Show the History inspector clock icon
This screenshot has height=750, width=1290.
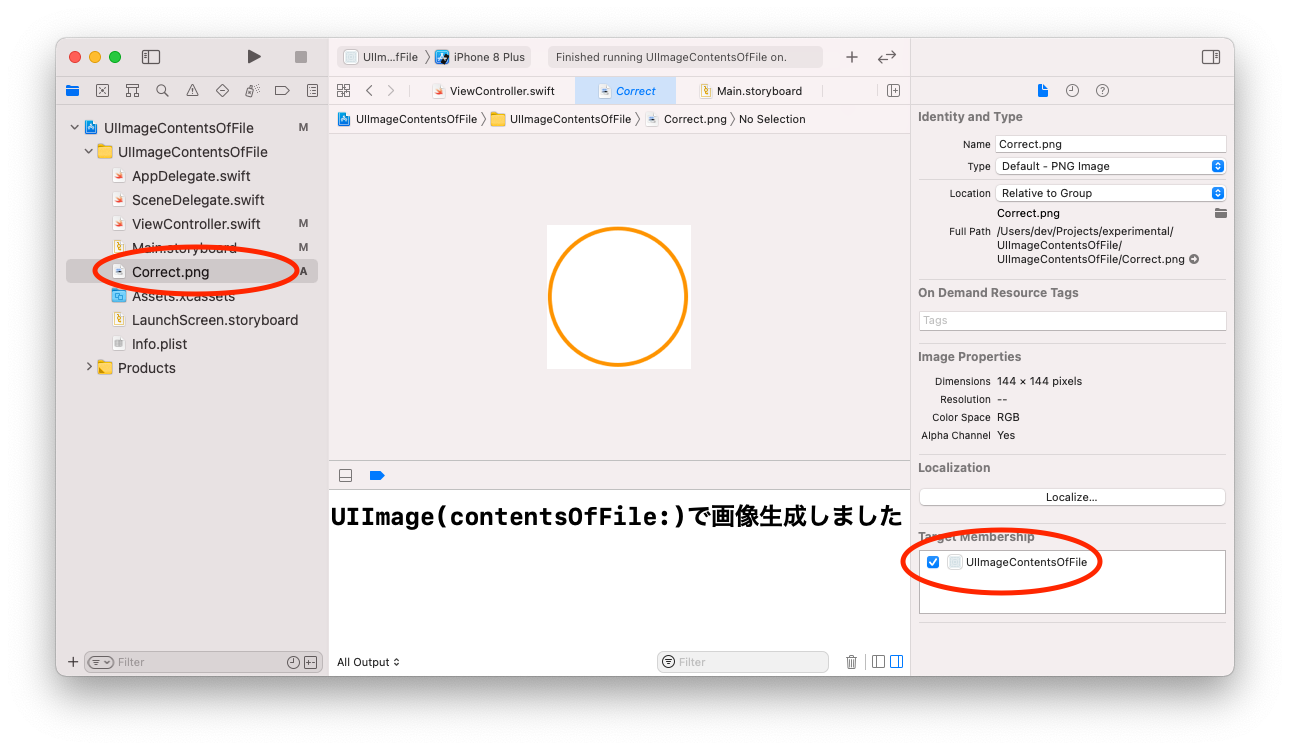coord(1072,90)
